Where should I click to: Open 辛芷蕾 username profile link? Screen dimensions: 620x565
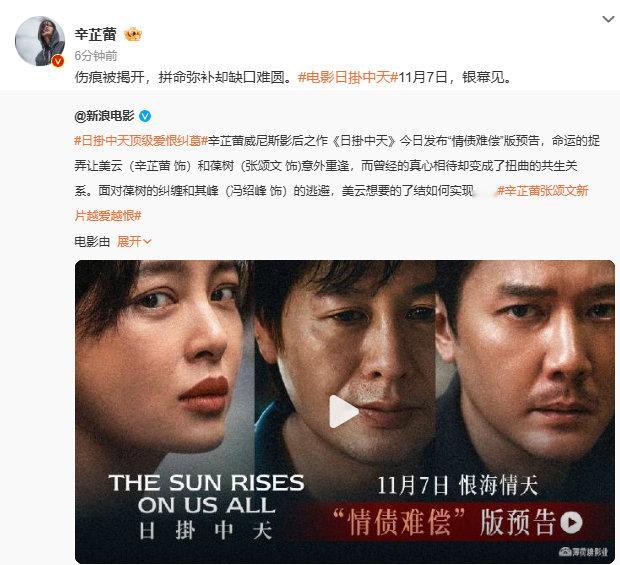pos(95,34)
